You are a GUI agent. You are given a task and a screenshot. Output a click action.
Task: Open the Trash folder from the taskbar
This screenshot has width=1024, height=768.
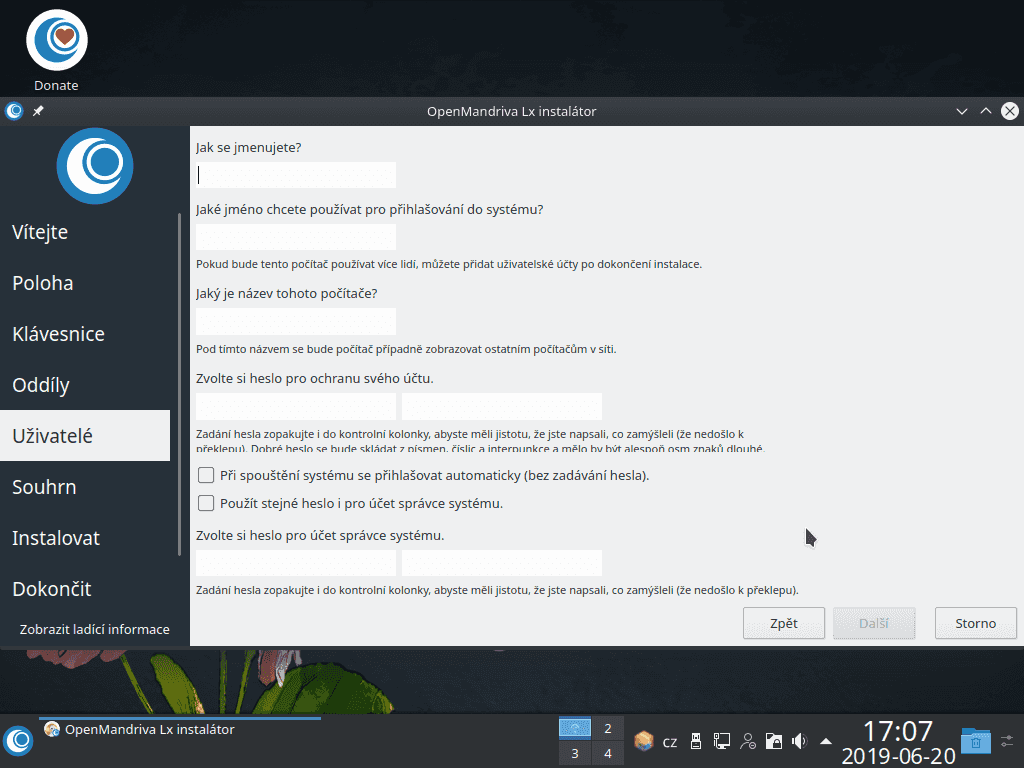click(975, 741)
